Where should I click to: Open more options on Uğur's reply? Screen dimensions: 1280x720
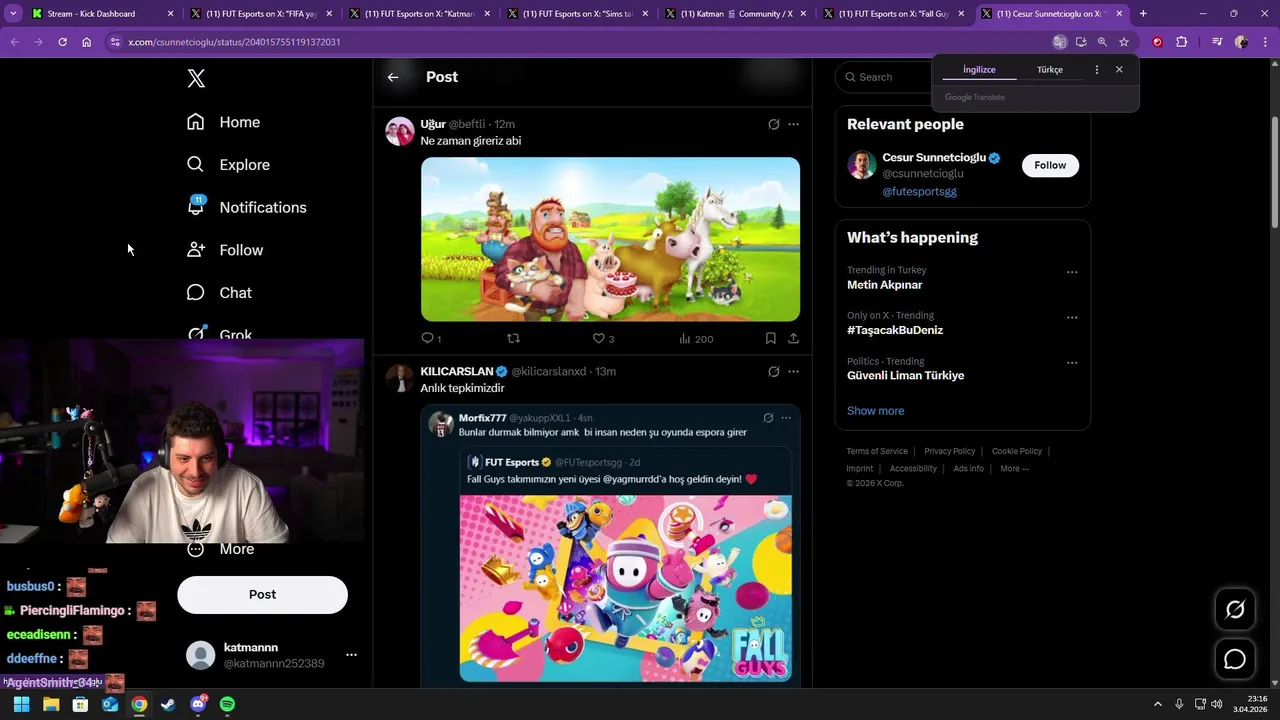(793, 124)
